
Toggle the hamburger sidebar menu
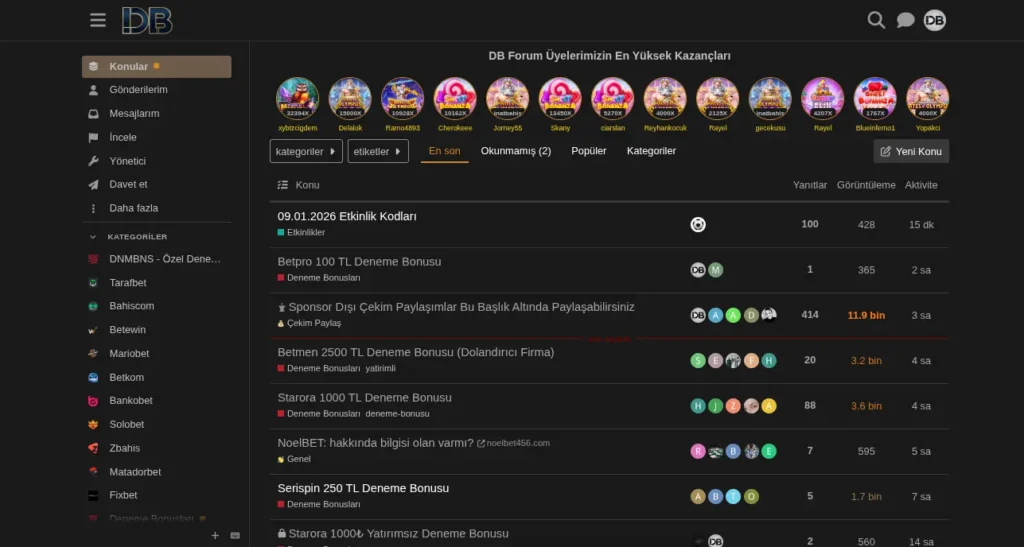point(98,20)
